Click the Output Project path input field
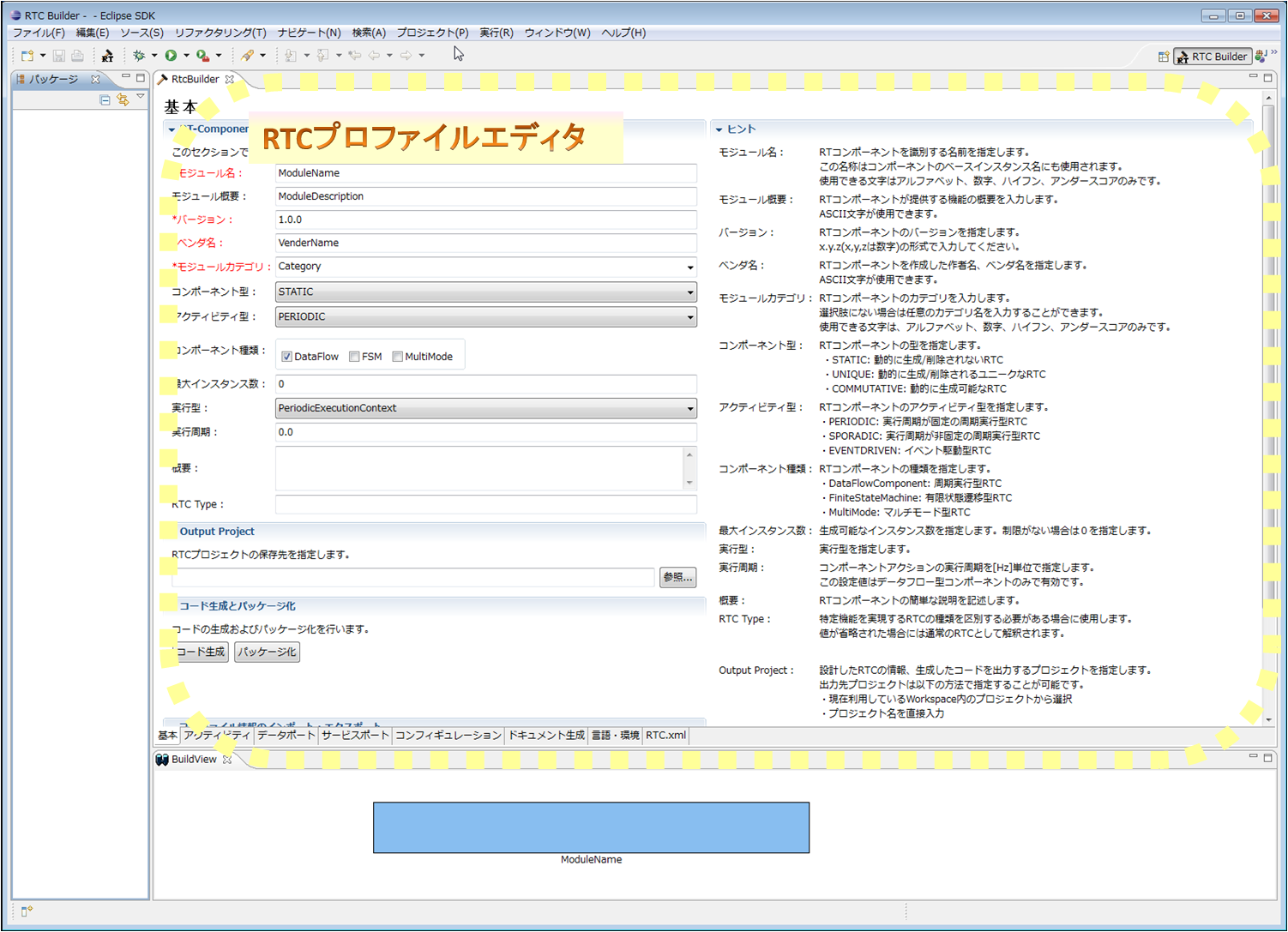 [413, 577]
